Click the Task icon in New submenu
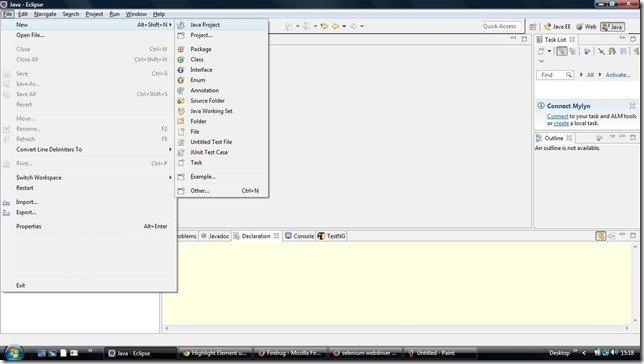644x364 pixels. (181, 163)
